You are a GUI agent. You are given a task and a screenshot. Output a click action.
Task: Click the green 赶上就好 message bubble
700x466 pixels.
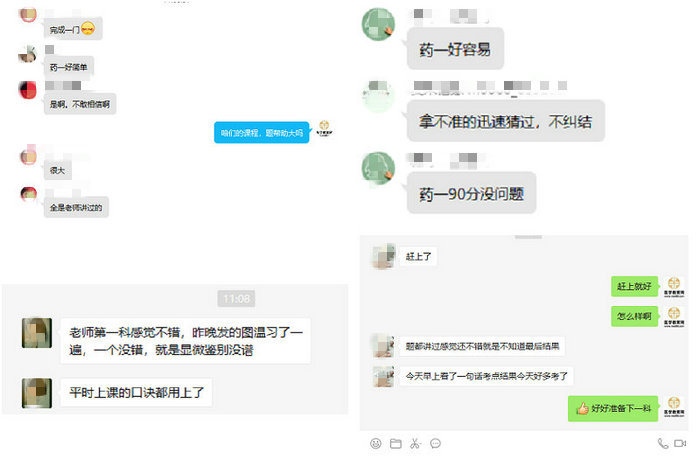[x=634, y=286]
